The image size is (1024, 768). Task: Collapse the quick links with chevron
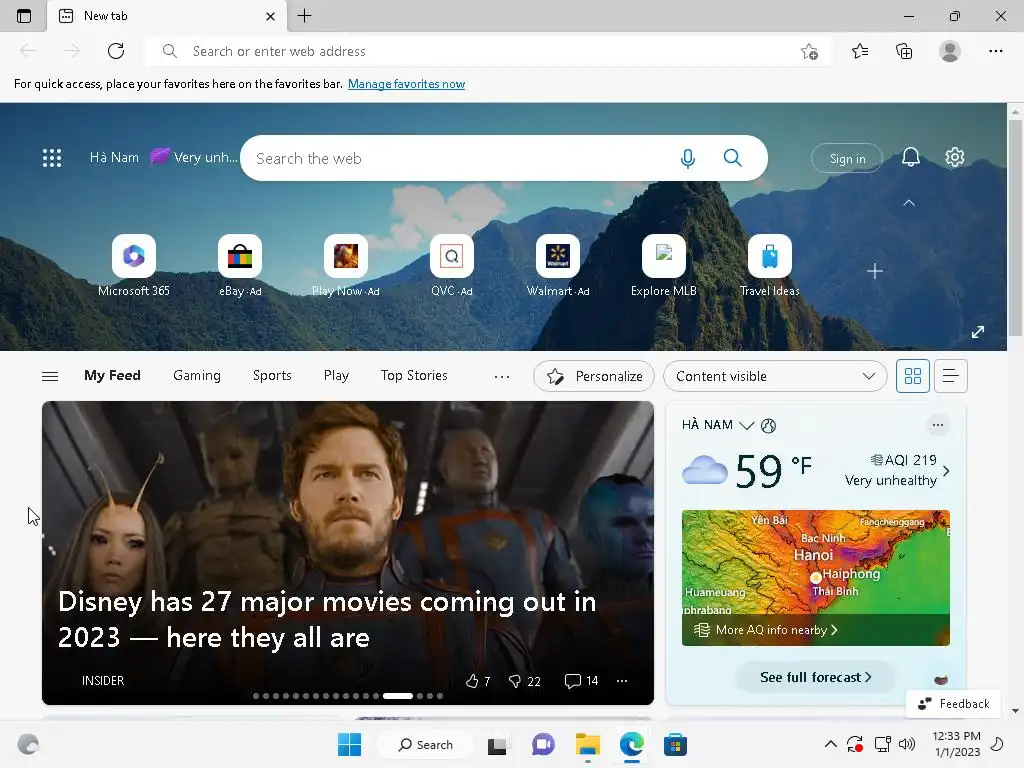[x=908, y=203]
